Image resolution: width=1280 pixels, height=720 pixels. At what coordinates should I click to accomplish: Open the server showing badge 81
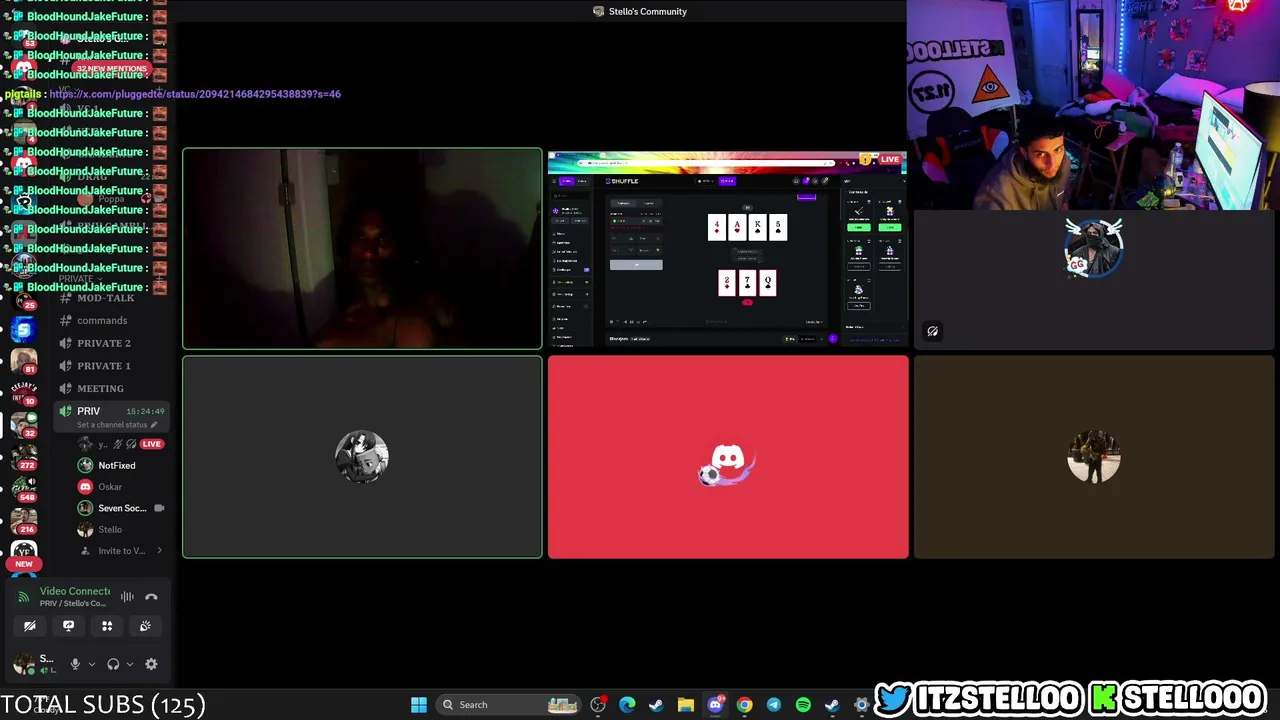click(x=24, y=362)
